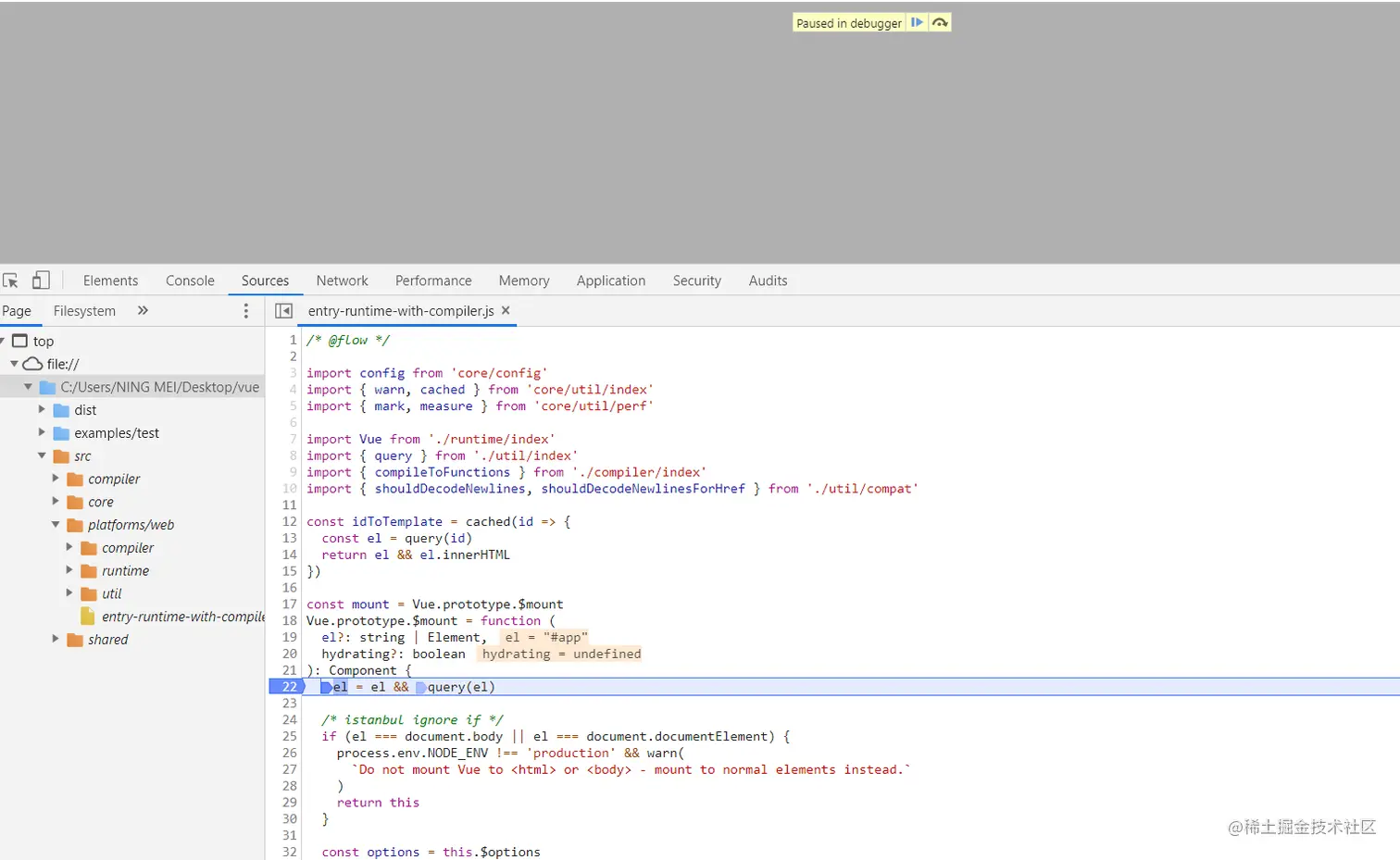Expand the shared folder arrow
1400x860 pixels.
(x=56, y=639)
